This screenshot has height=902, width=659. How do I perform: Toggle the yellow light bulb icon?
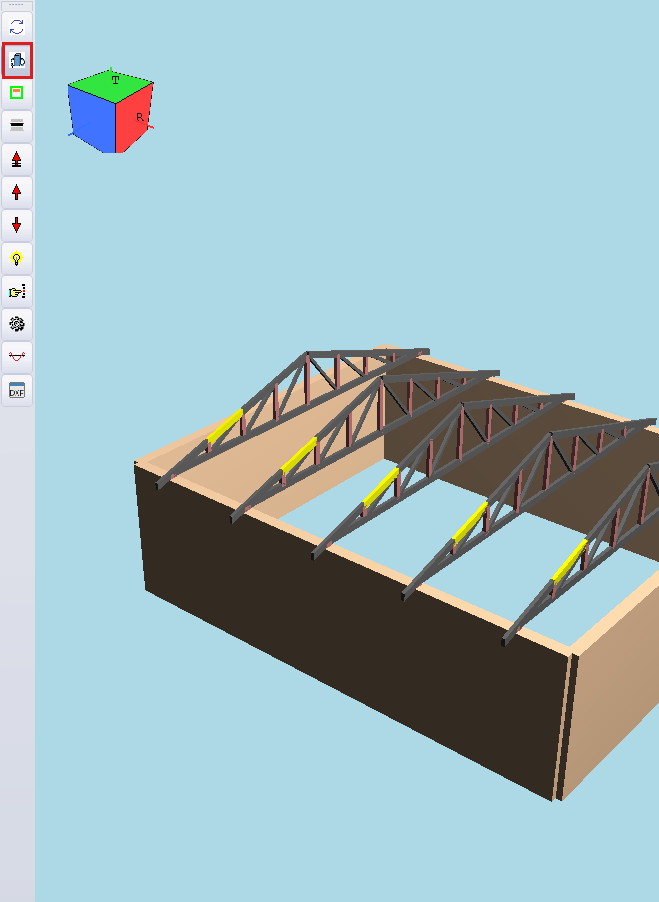(17, 258)
